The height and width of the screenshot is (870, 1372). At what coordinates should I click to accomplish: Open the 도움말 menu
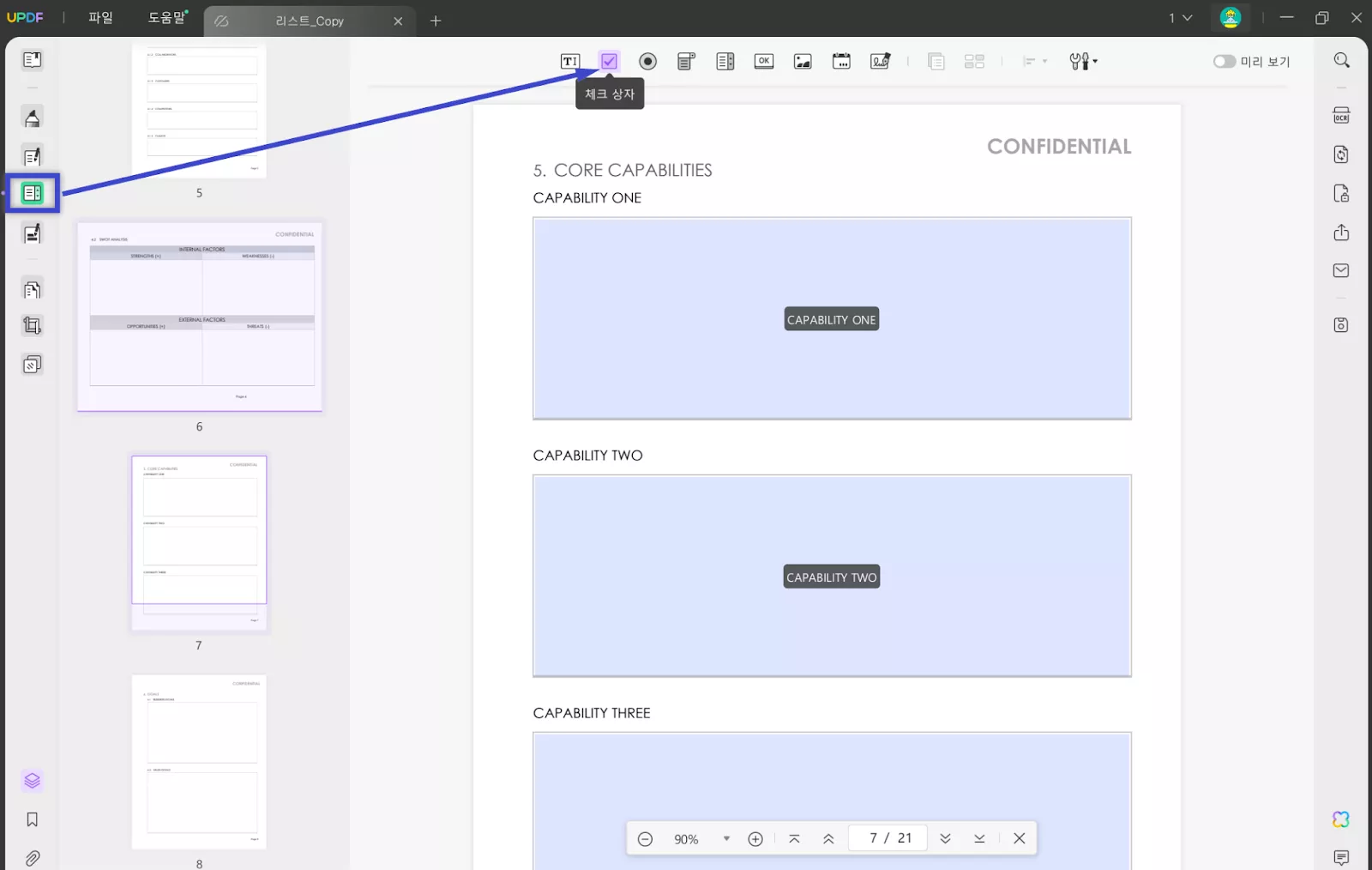pos(167,18)
